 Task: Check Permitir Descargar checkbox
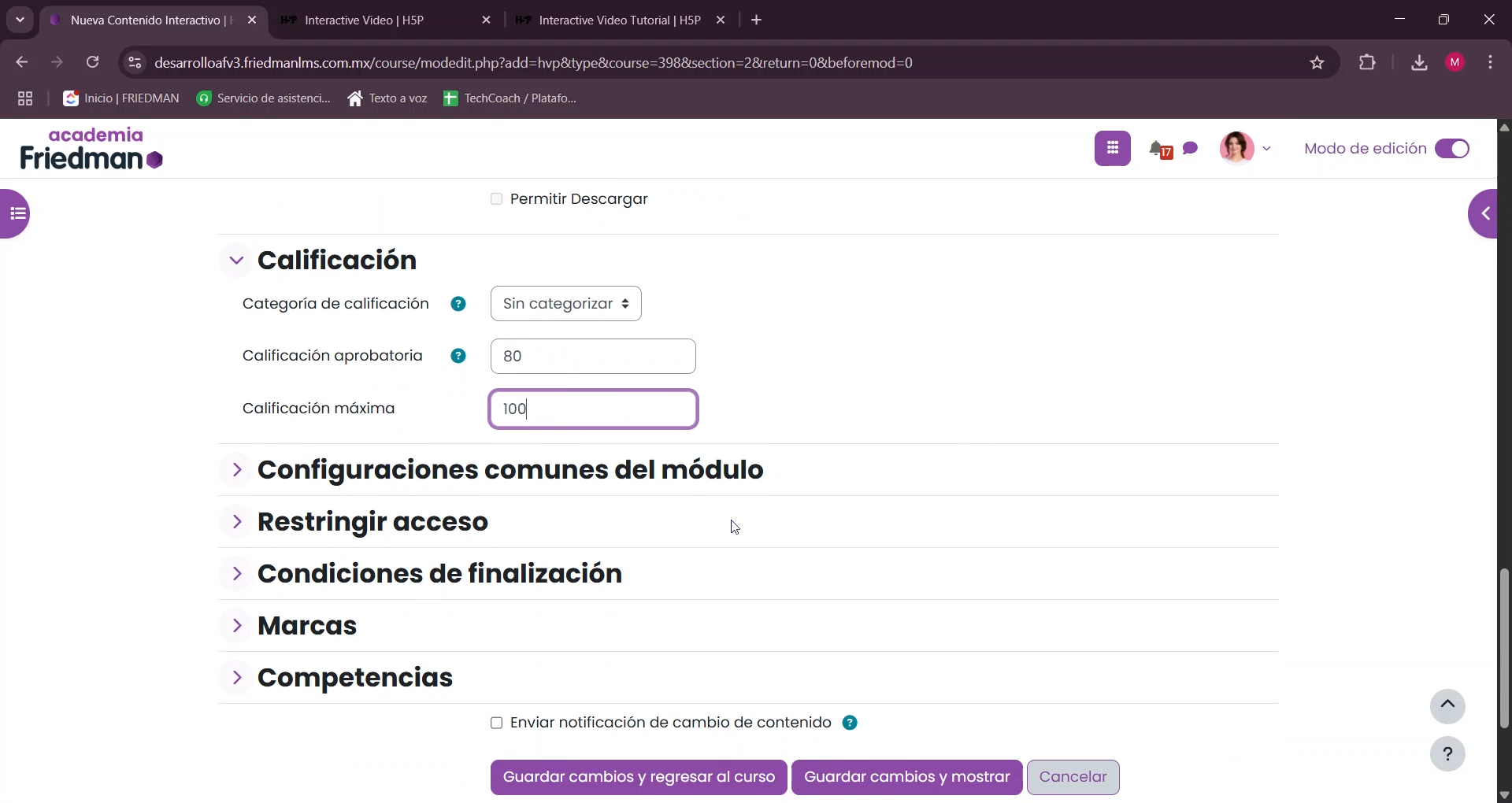[x=496, y=199]
